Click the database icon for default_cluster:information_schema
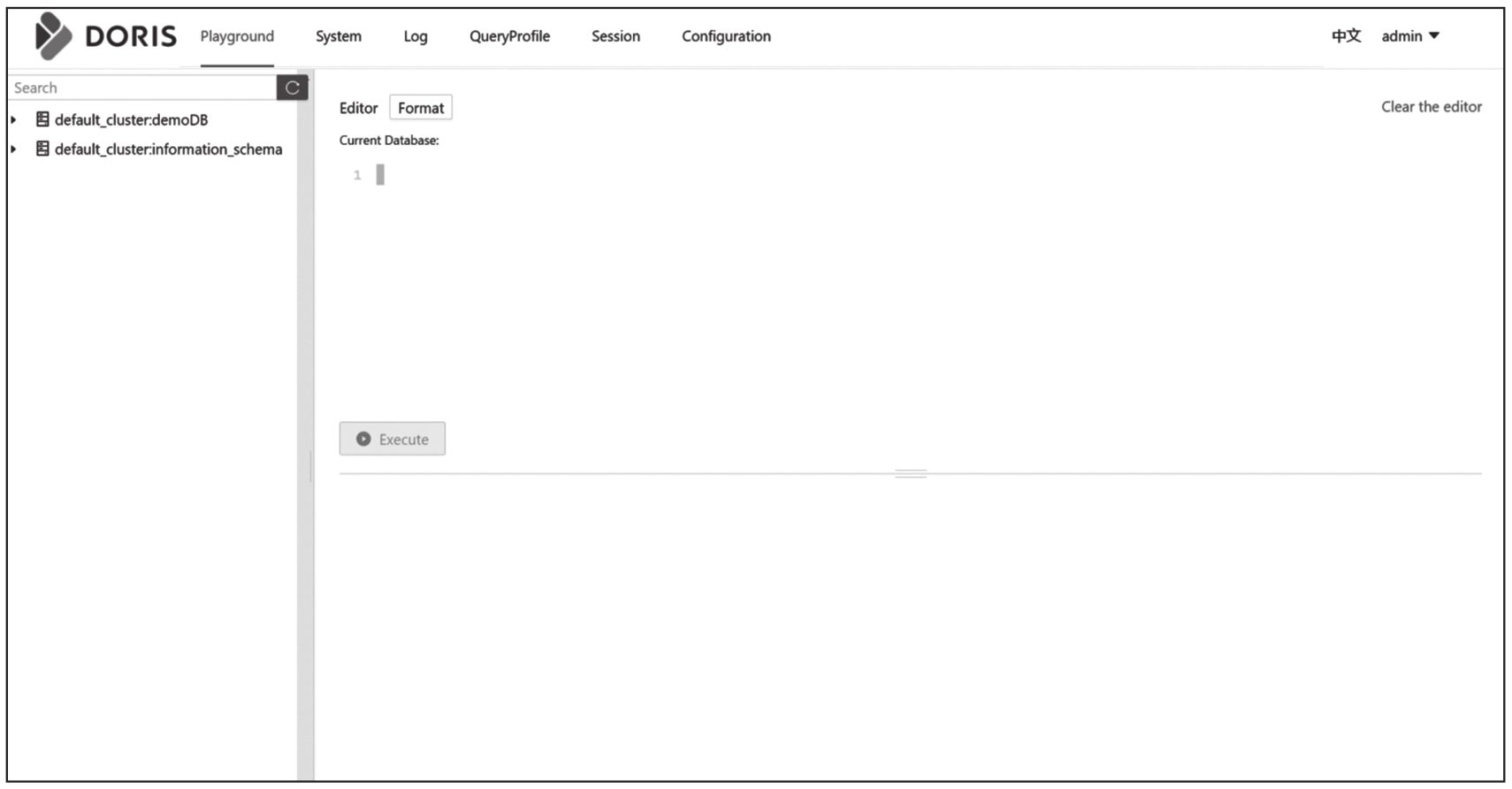1512x789 pixels. point(42,149)
